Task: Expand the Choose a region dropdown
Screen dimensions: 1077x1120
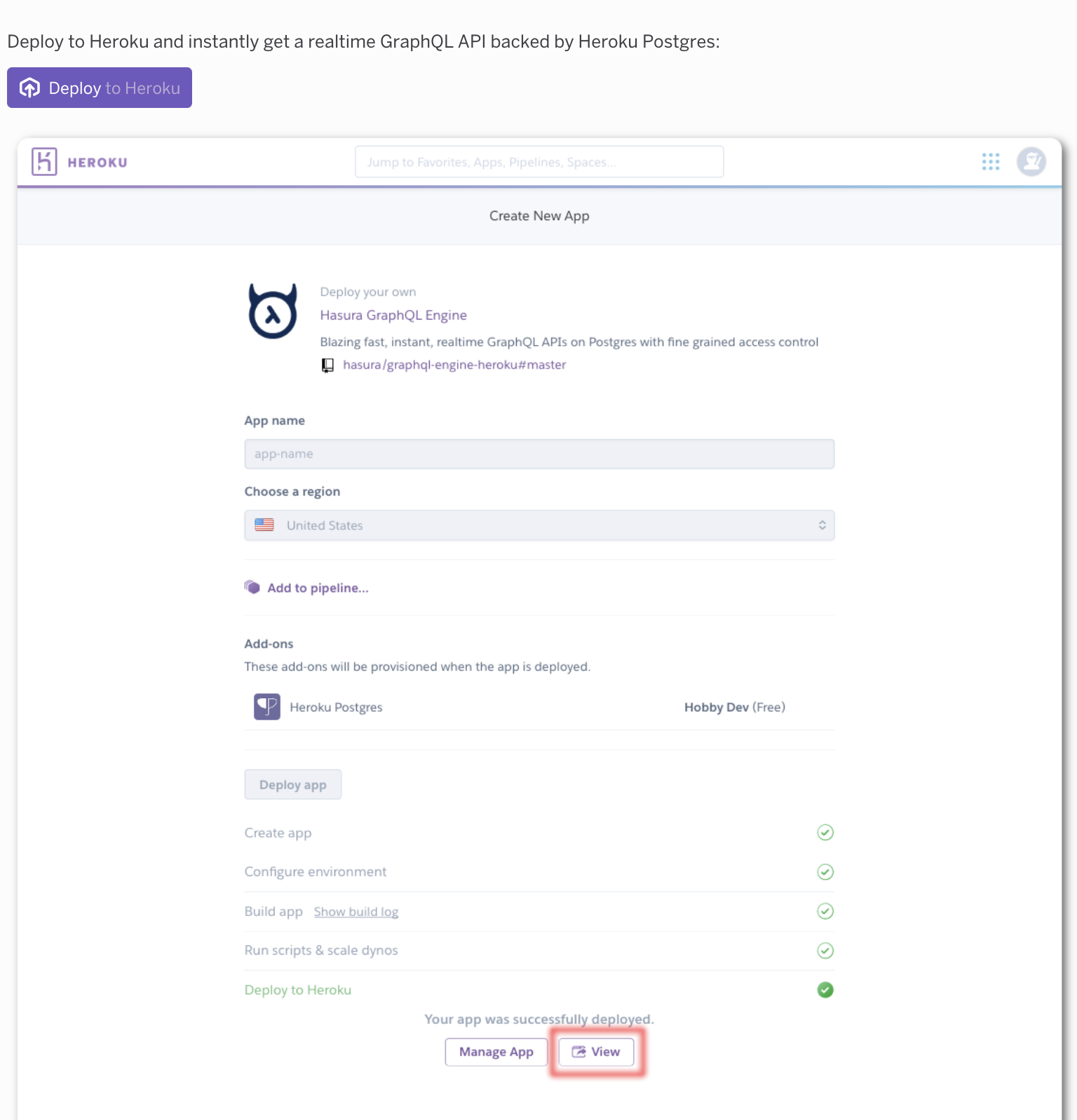Action: 538,526
